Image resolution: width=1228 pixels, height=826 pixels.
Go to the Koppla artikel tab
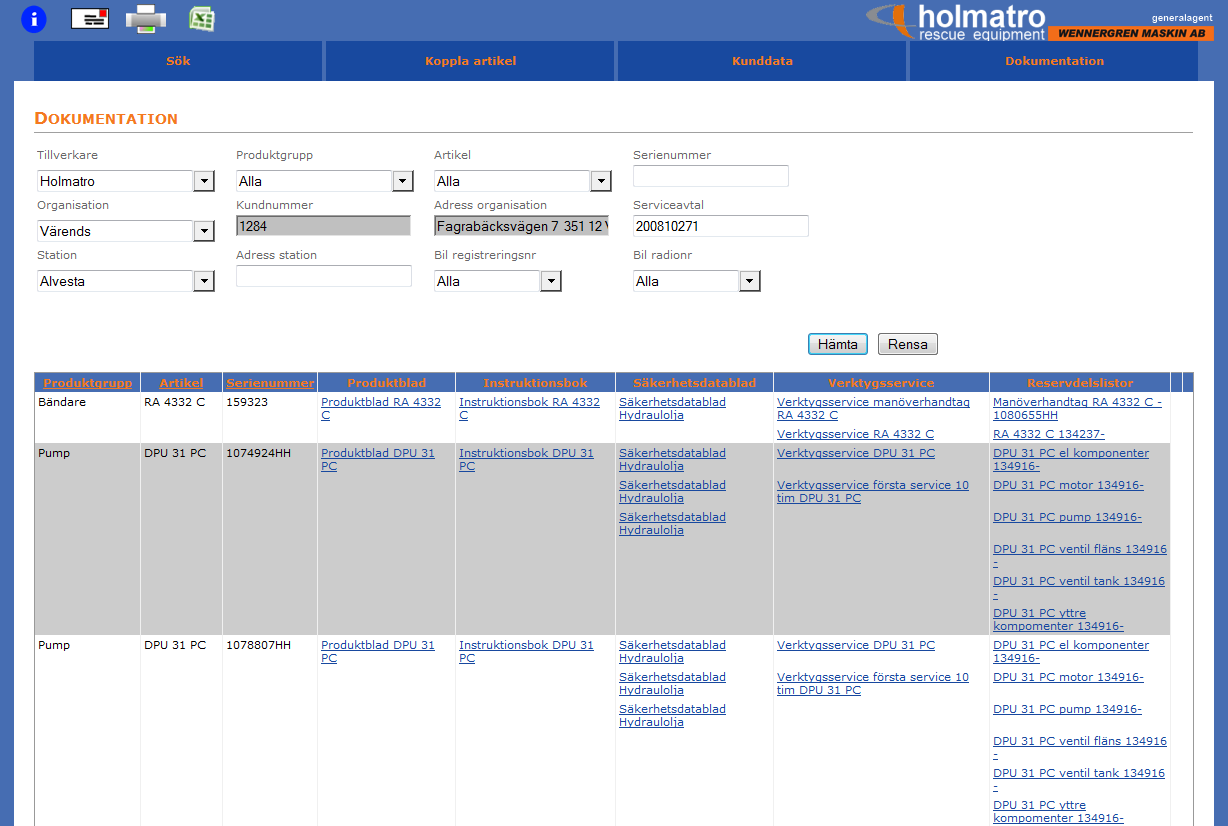(470, 61)
